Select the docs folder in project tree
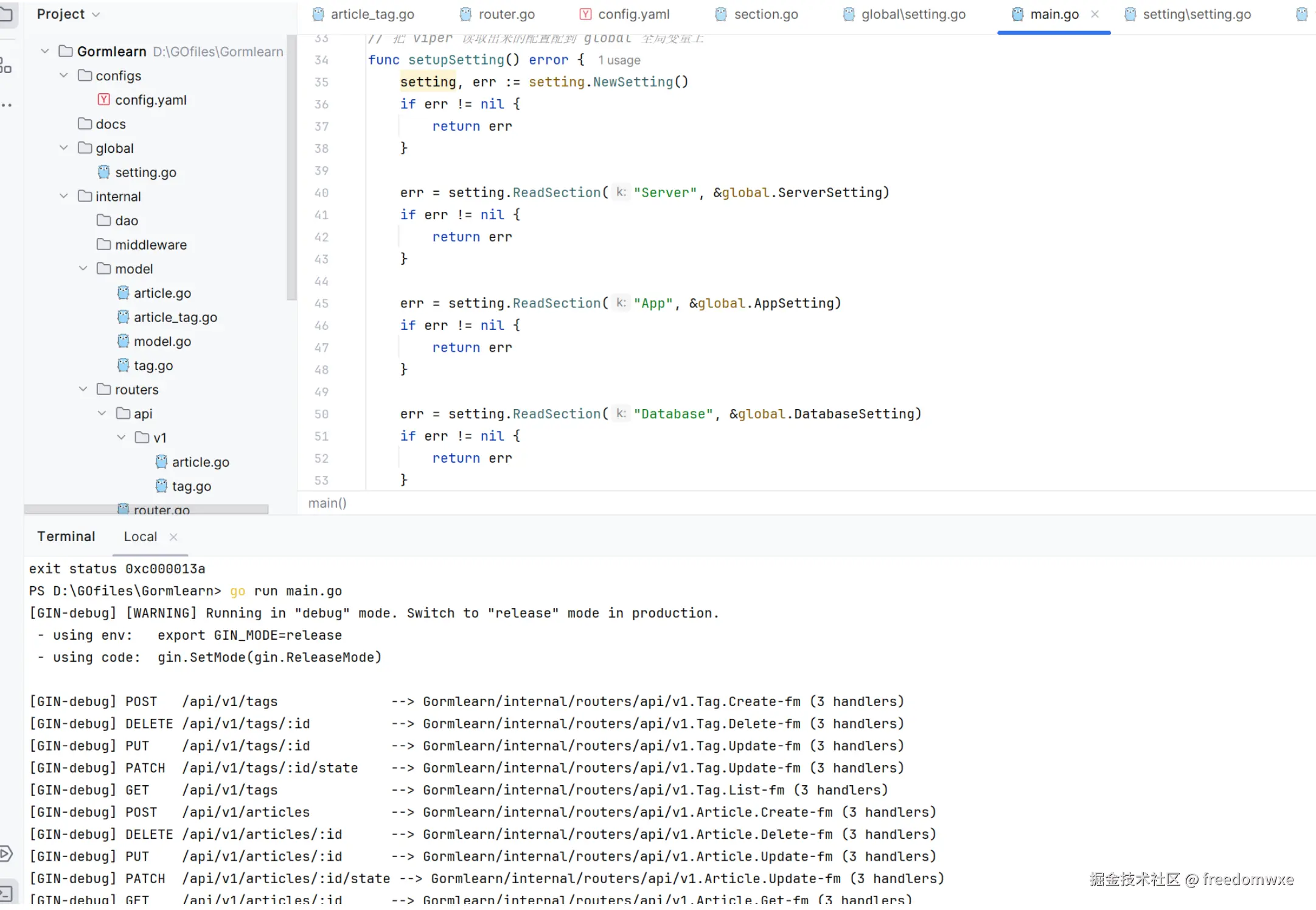 110,124
